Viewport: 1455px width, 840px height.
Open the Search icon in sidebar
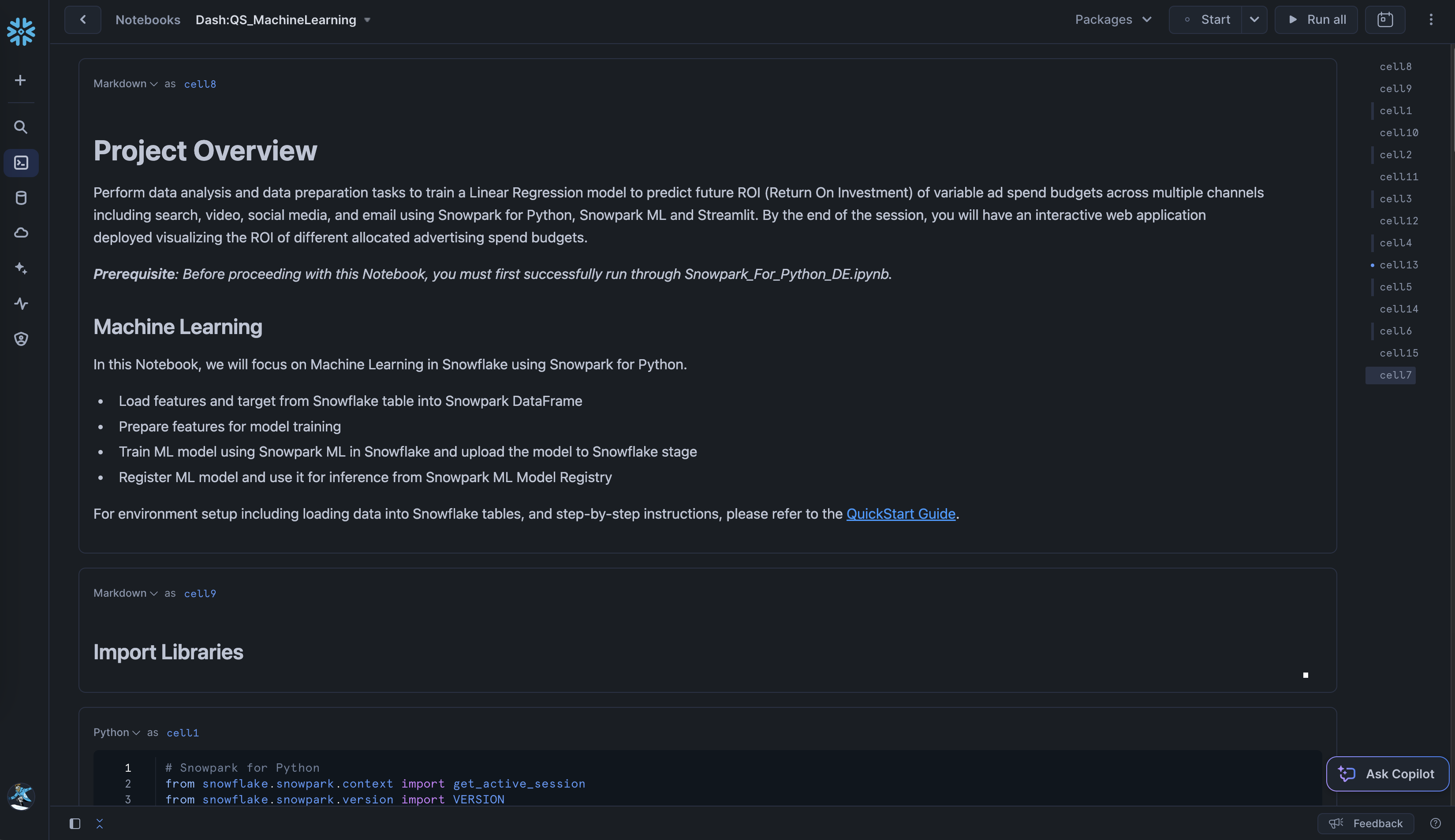point(21,127)
